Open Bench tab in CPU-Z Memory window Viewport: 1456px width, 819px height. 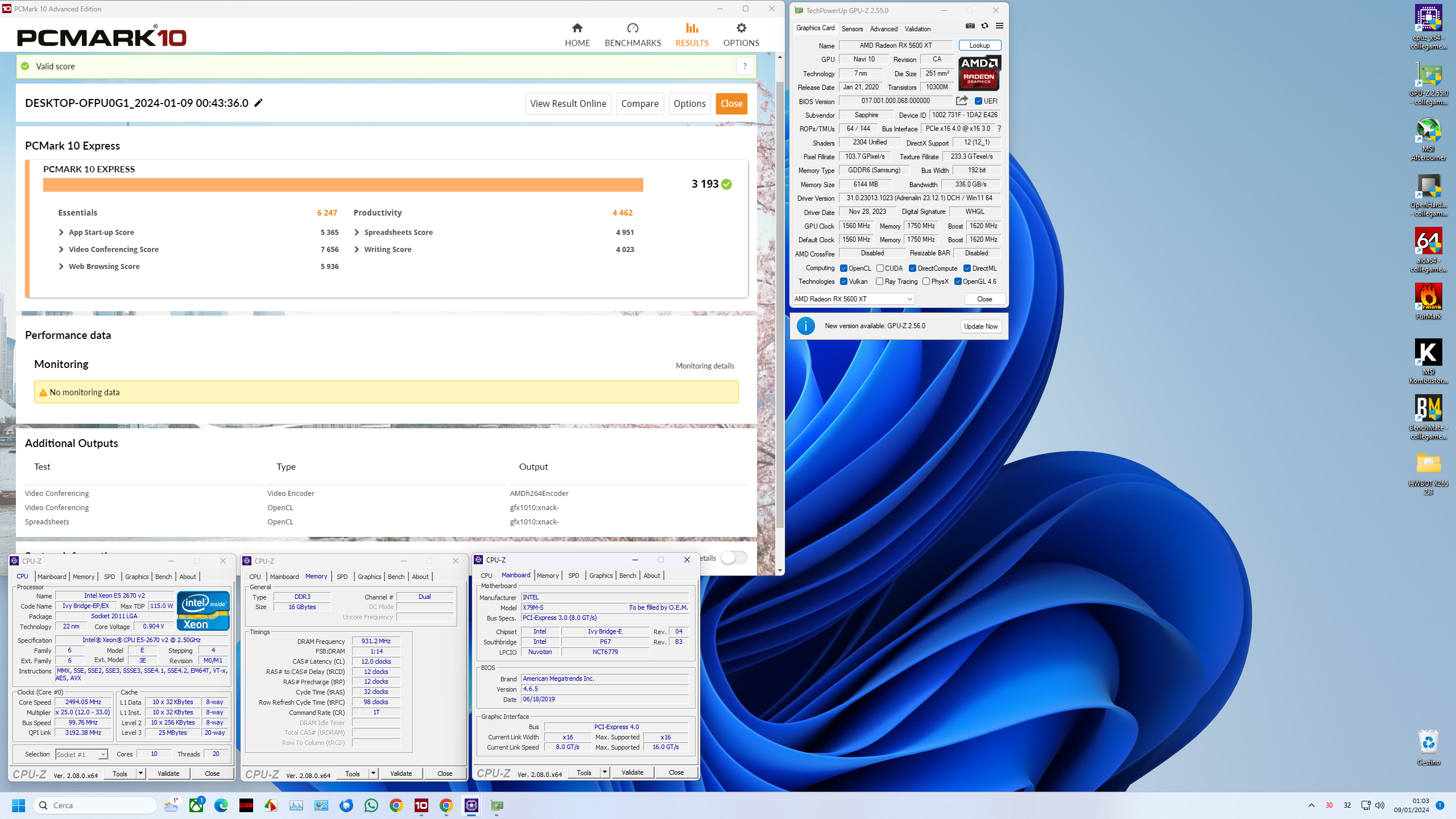pyautogui.click(x=396, y=577)
